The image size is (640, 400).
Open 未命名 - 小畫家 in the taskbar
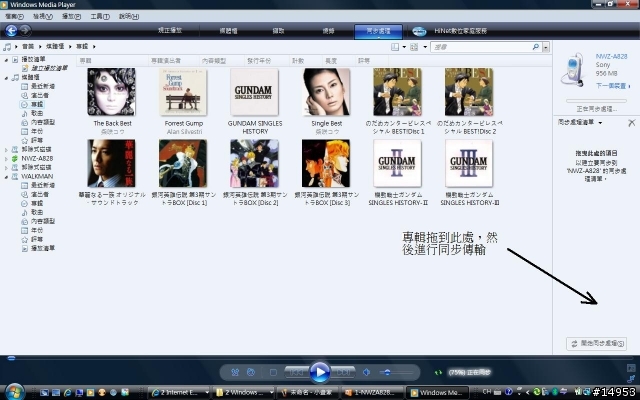point(307,393)
